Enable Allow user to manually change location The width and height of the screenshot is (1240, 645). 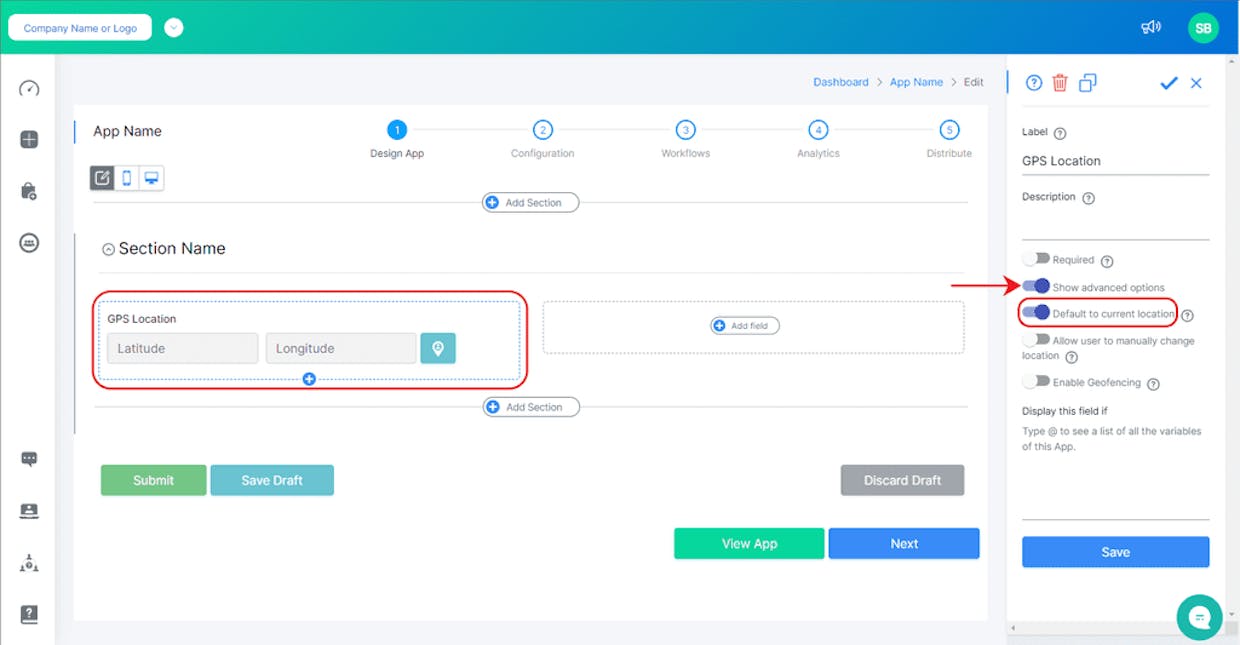[1036, 340]
